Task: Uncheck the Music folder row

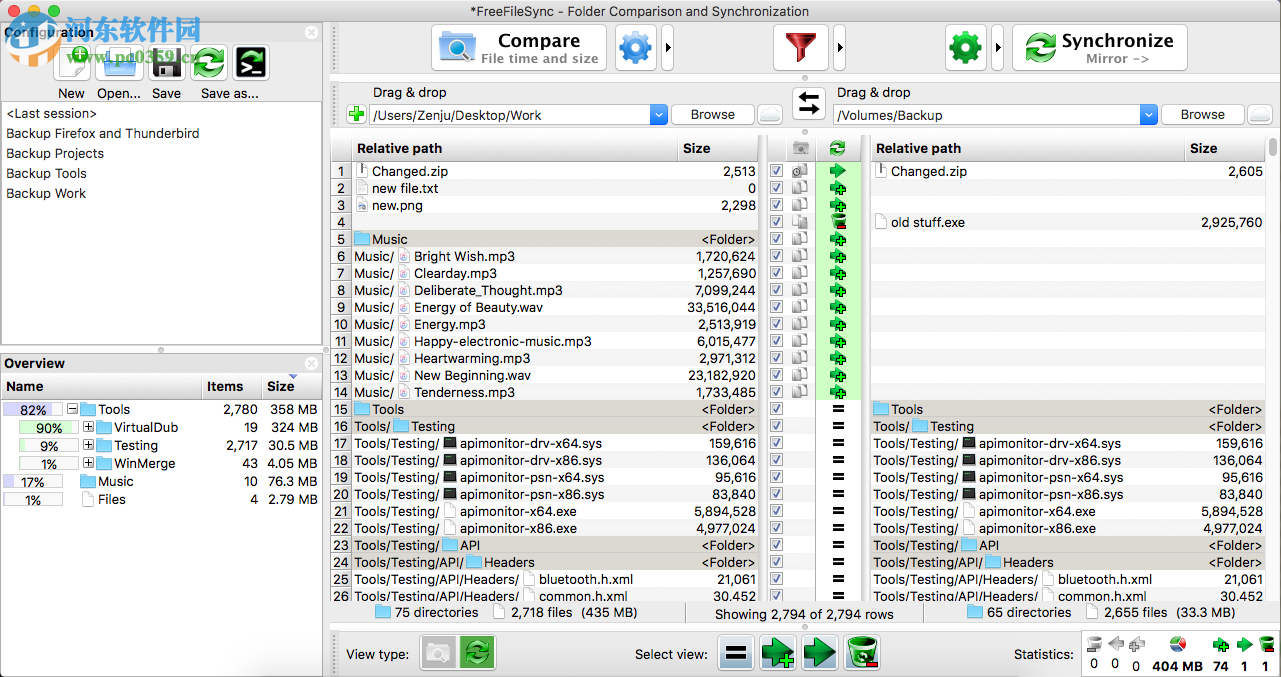Action: click(x=776, y=238)
